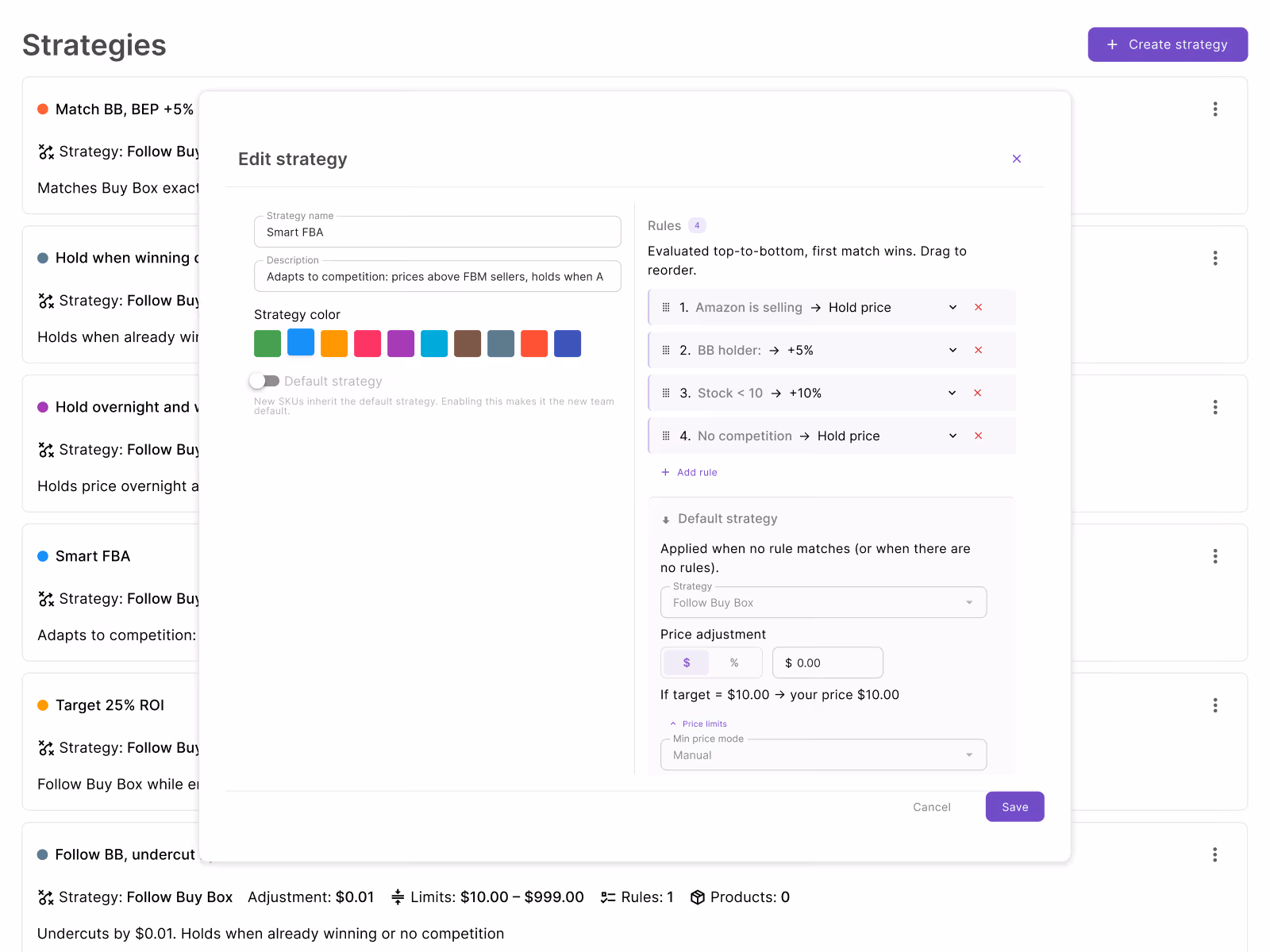This screenshot has width=1270, height=952.
Task: Grab drag handle of 'BB holder' rule
Action: coord(666,350)
